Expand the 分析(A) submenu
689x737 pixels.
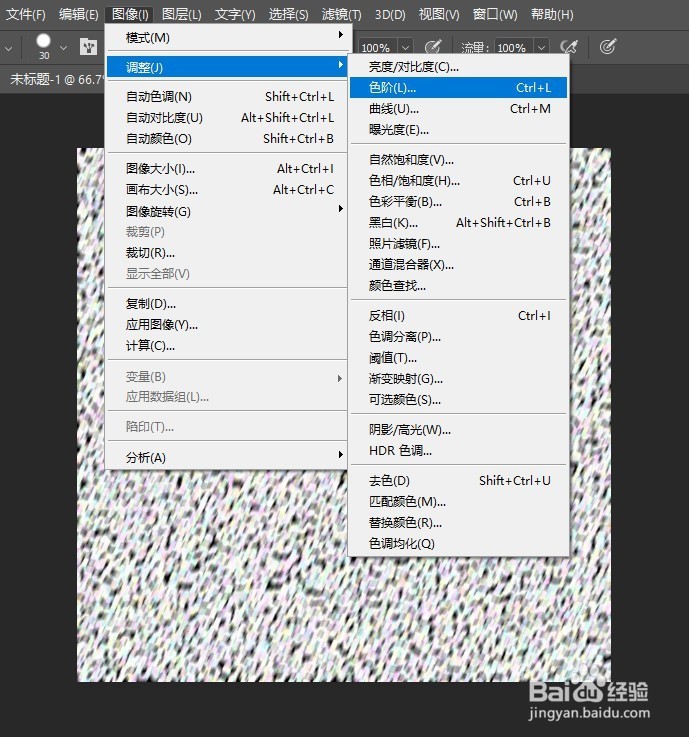(x=227, y=457)
